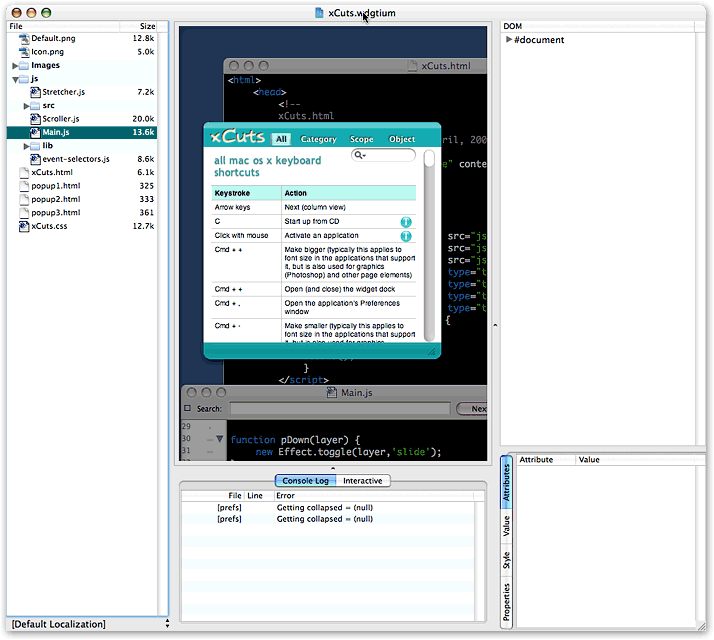Screen dimensions: 714x640
Task: Switch to the Interactive tab
Action: click(x=363, y=481)
